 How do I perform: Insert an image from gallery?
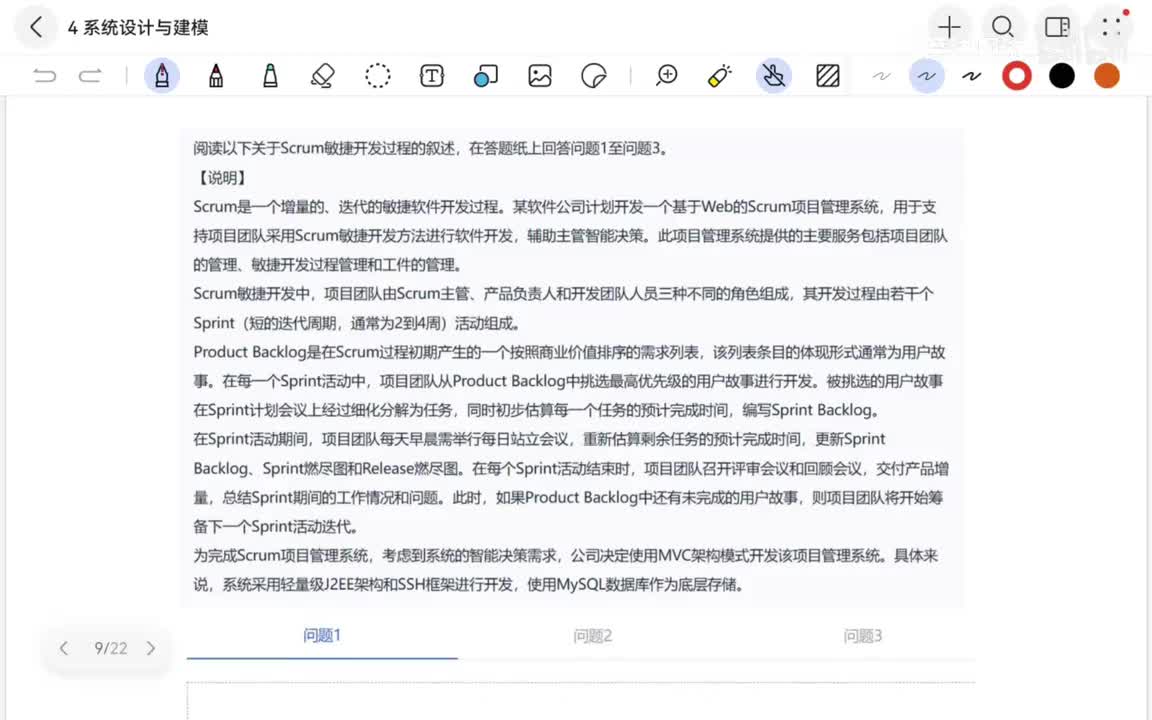pyautogui.click(x=540, y=75)
